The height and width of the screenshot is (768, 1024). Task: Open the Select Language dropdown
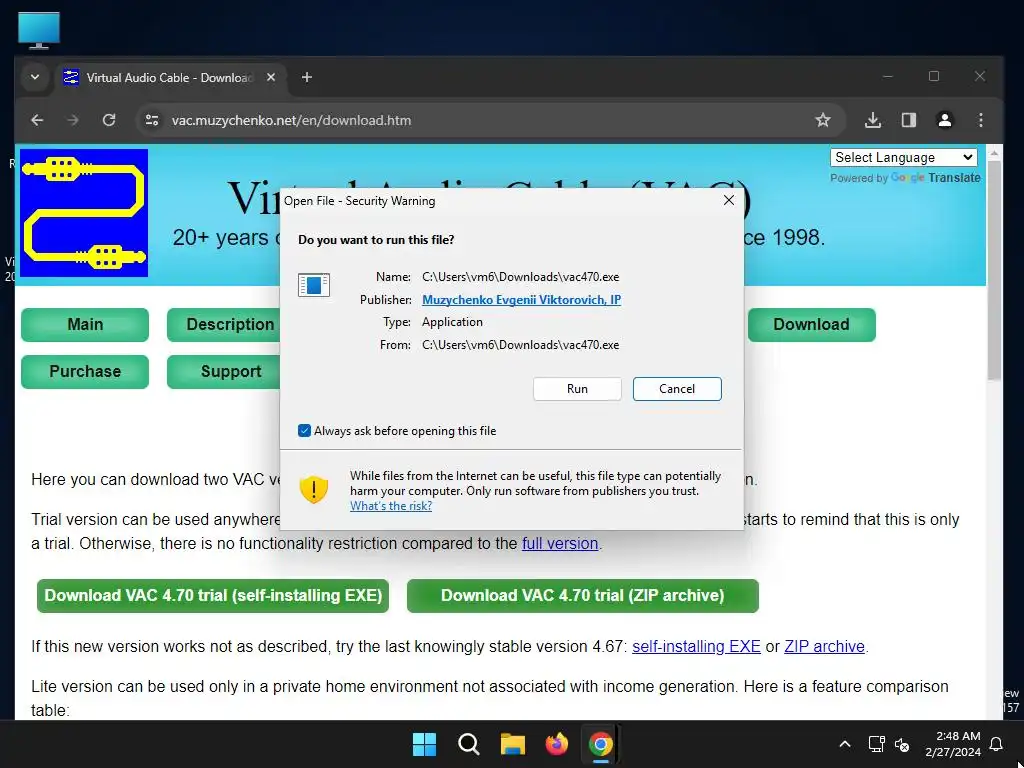pyautogui.click(x=904, y=157)
